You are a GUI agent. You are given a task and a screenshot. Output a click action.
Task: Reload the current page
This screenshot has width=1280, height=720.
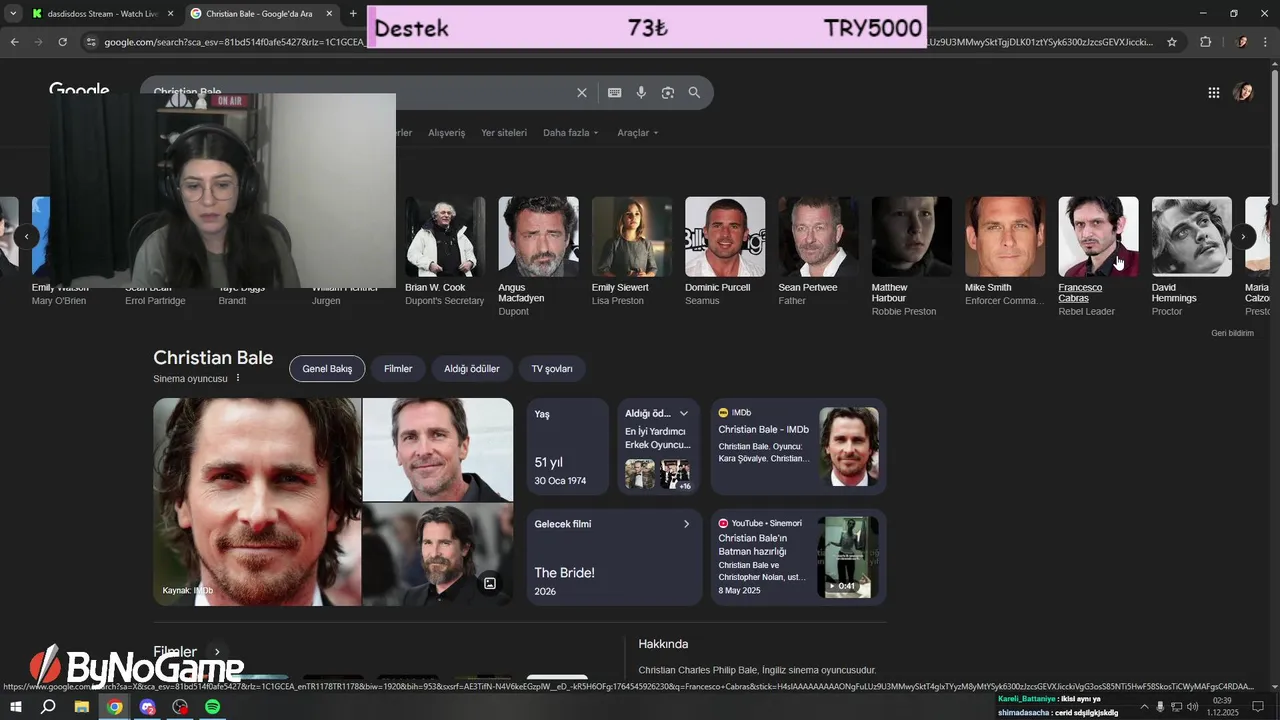click(62, 42)
